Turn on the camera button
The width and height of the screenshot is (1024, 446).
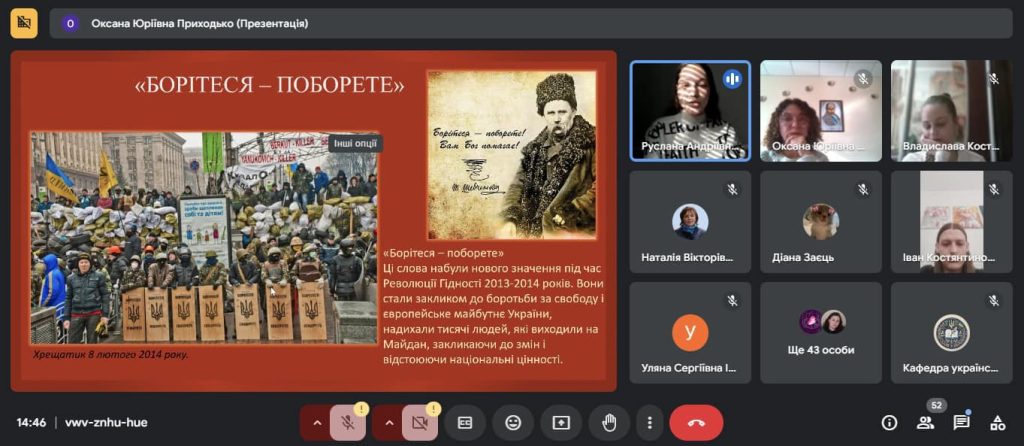[x=420, y=422]
